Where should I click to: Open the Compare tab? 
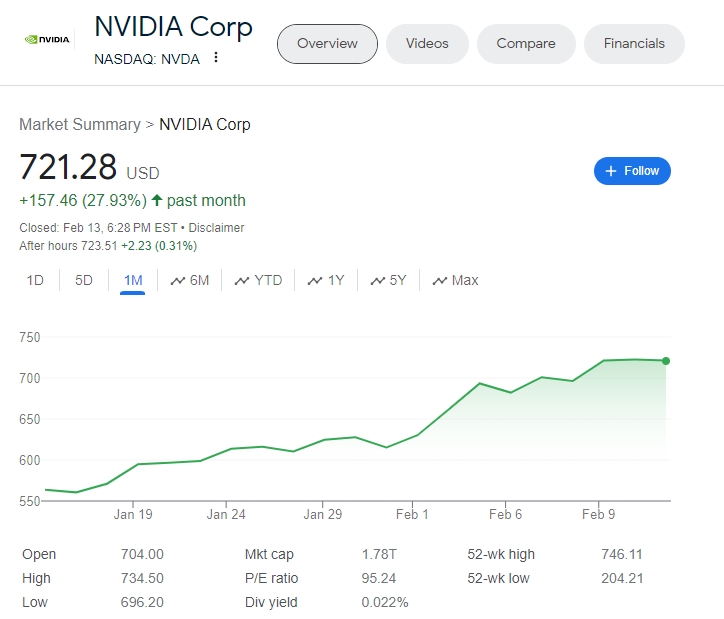tap(526, 44)
